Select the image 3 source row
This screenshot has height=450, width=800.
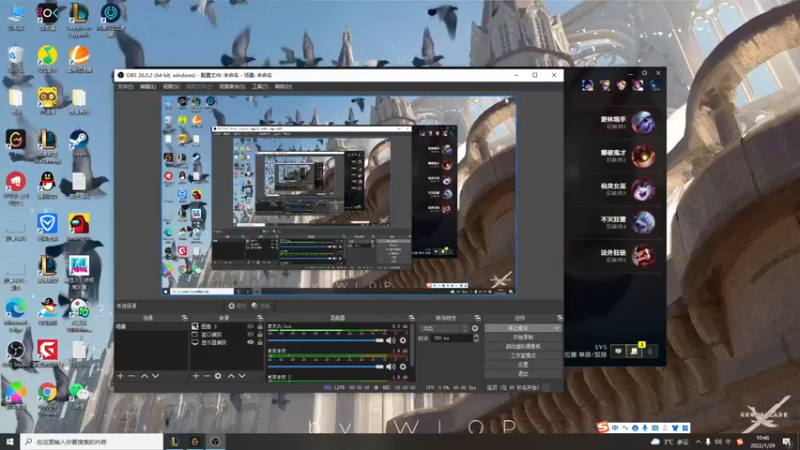click(x=227, y=327)
